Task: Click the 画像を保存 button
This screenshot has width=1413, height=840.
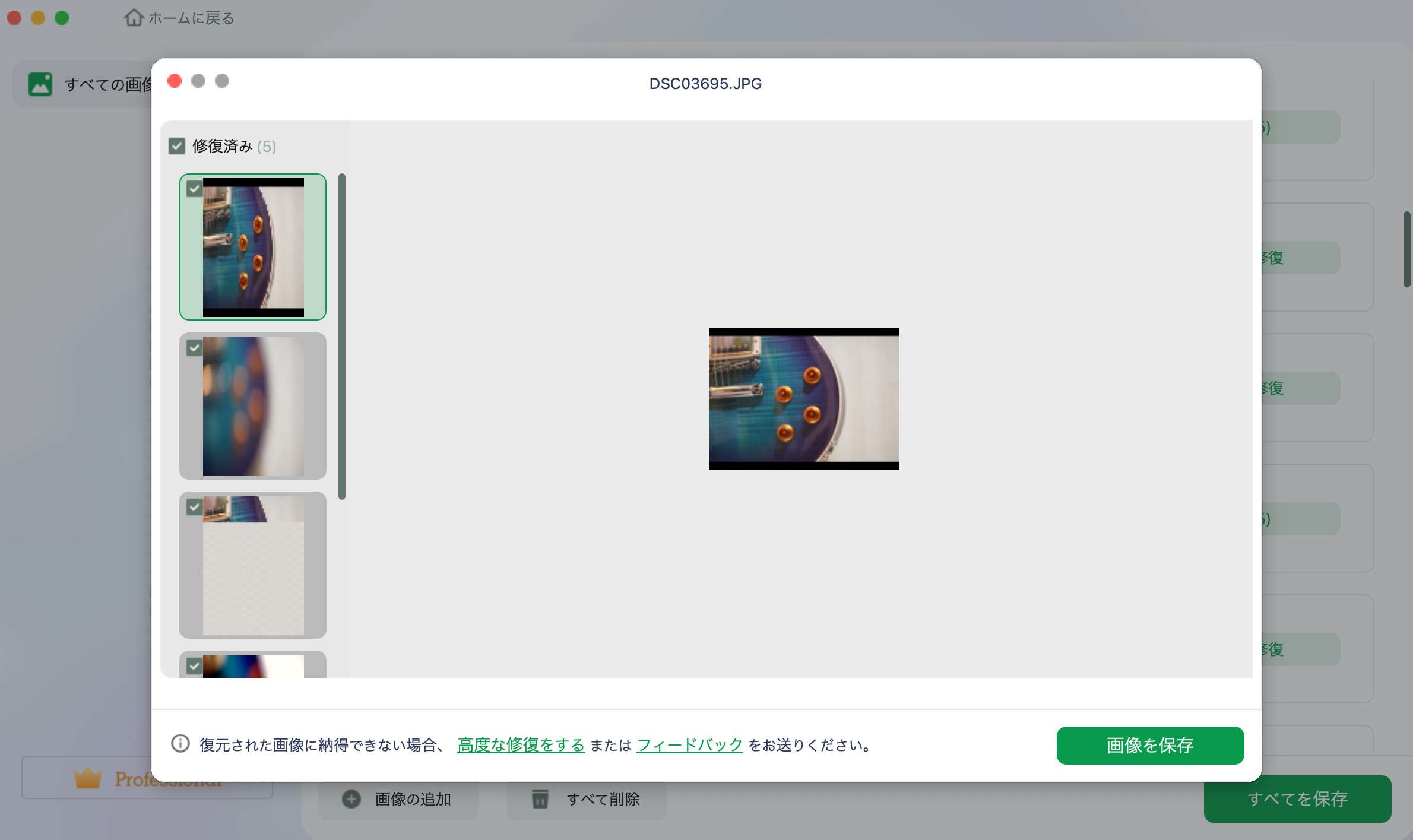Action: click(x=1149, y=745)
